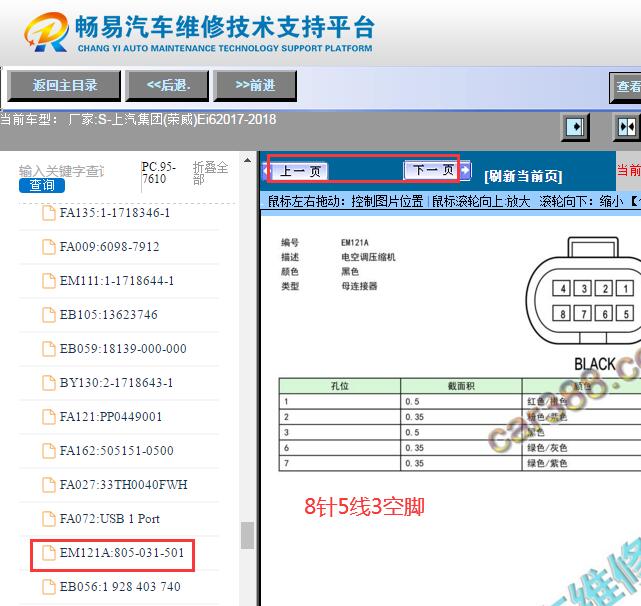641x606 pixels.
Task: Go to the next page (下一页)
Action: pos(430,170)
